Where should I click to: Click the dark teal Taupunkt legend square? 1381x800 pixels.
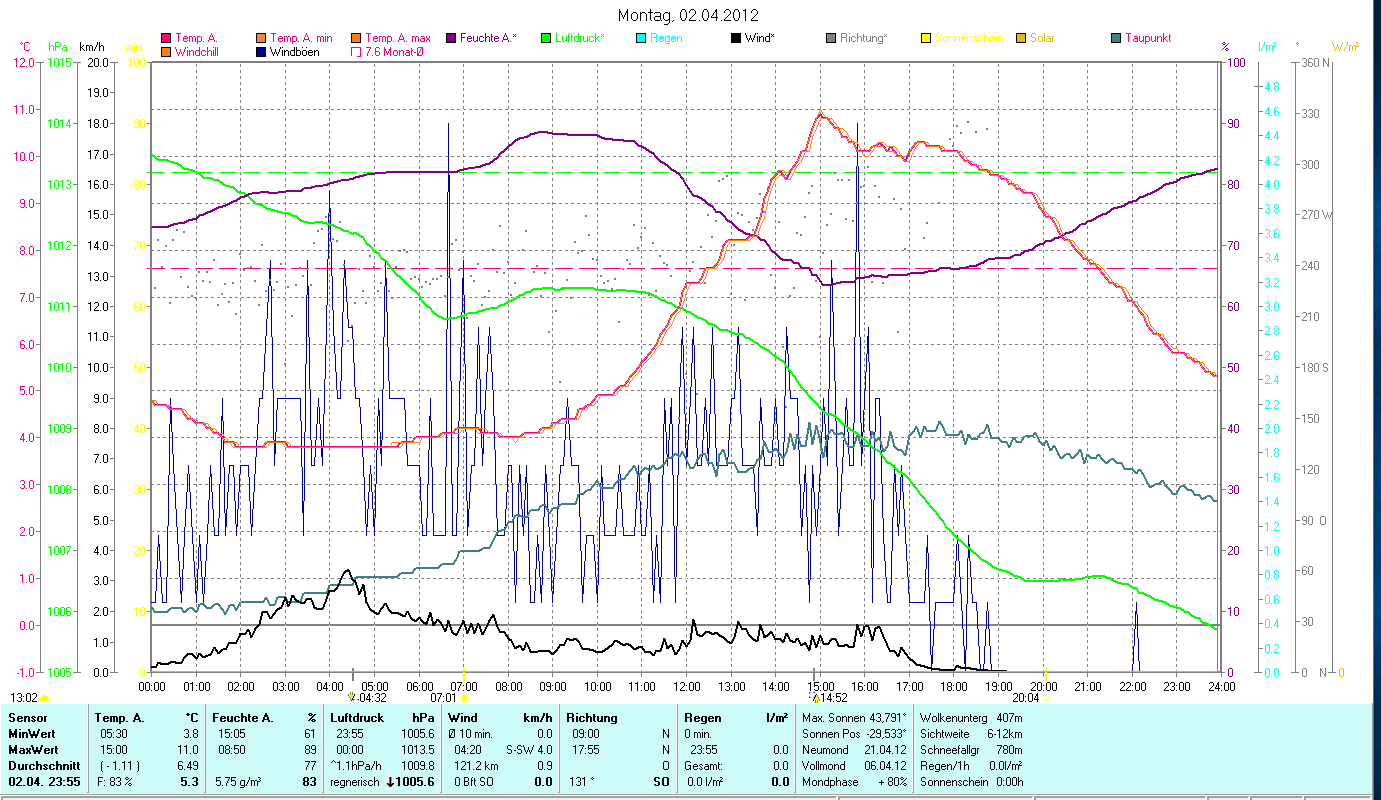click(1116, 38)
